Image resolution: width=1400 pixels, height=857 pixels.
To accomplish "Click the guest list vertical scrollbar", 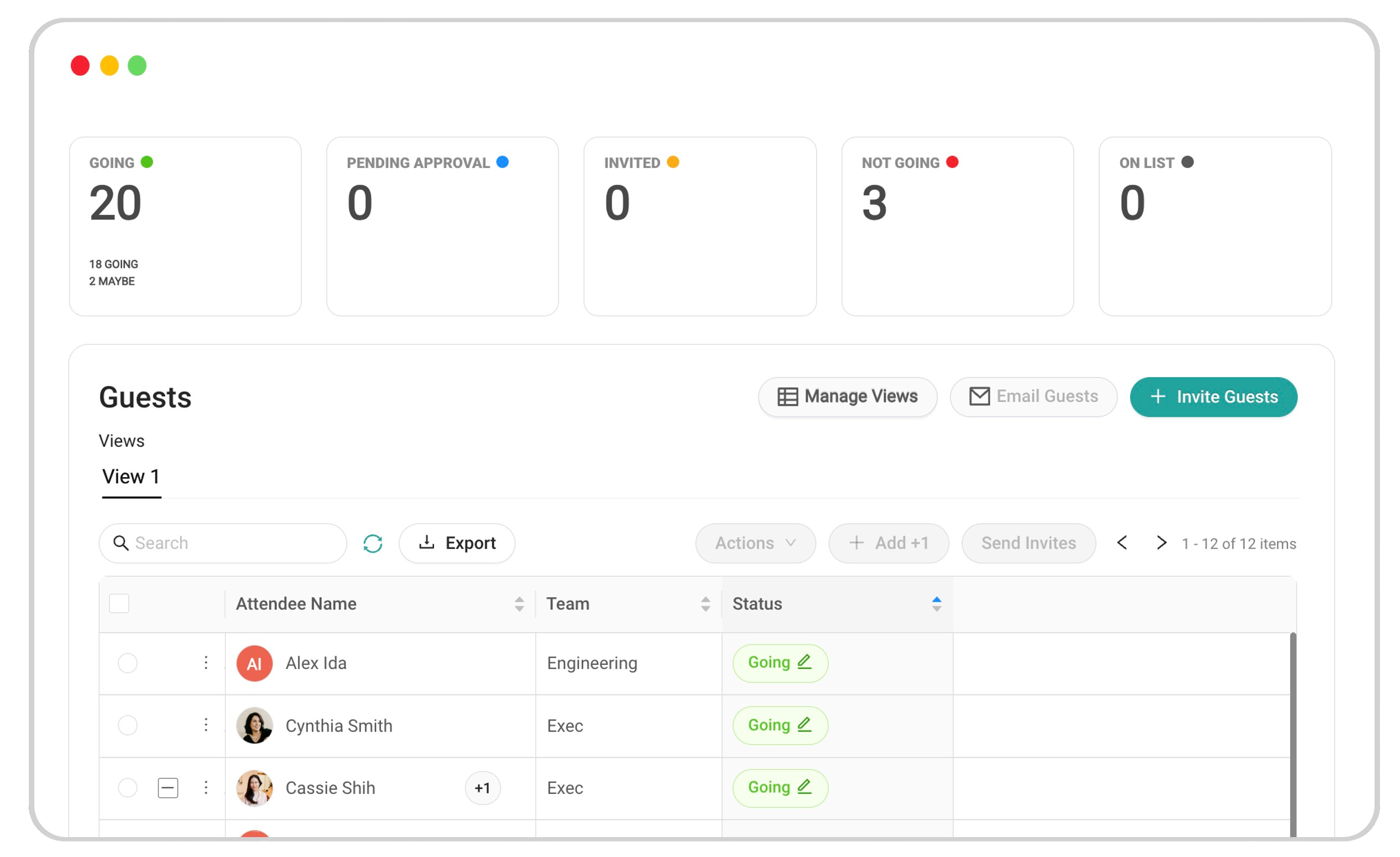I will [1293, 733].
